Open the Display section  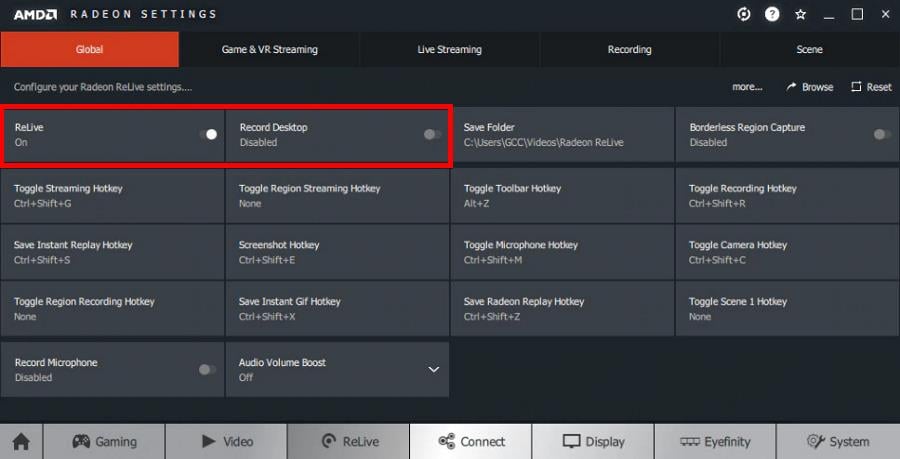coord(593,441)
